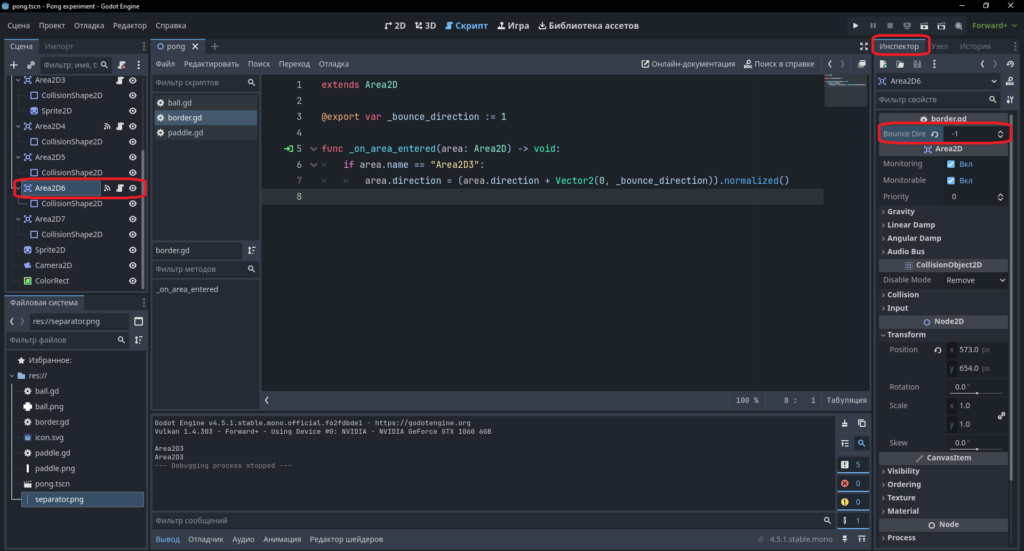Revert Bounce Direction to its default value

[x=935, y=134]
